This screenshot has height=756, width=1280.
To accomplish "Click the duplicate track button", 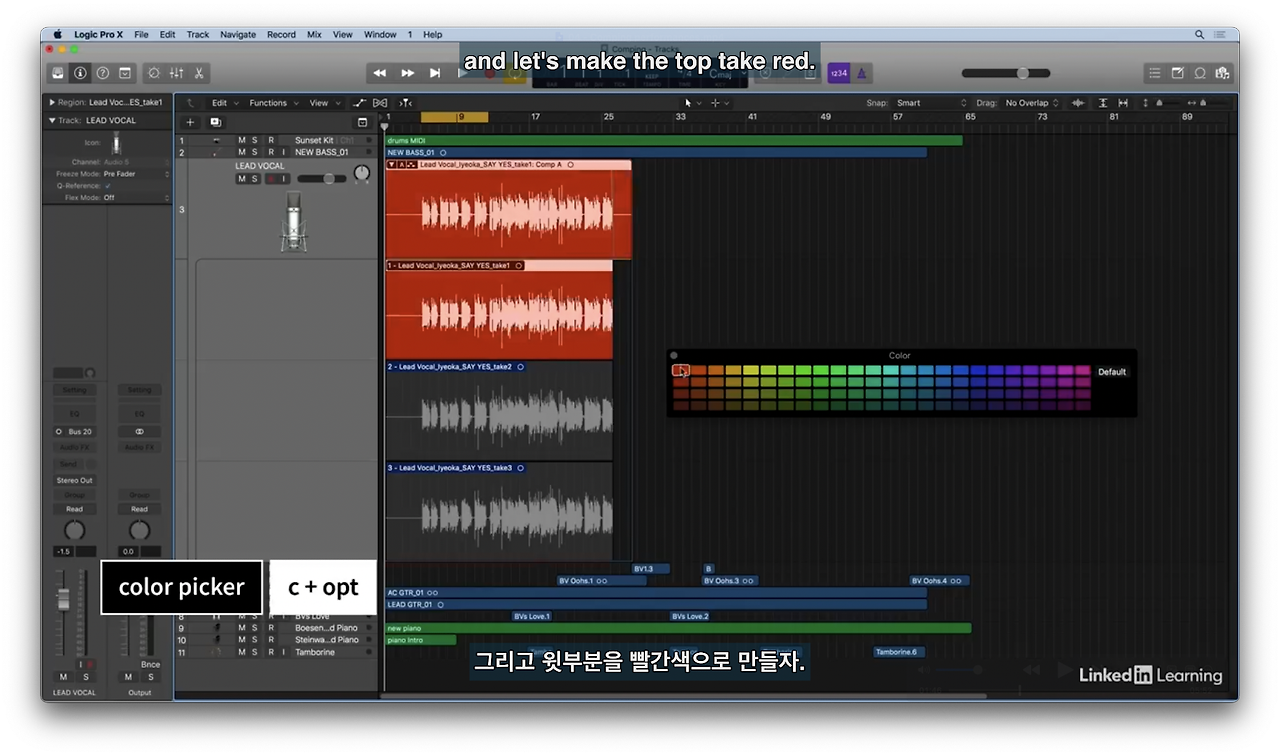I will (215, 122).
